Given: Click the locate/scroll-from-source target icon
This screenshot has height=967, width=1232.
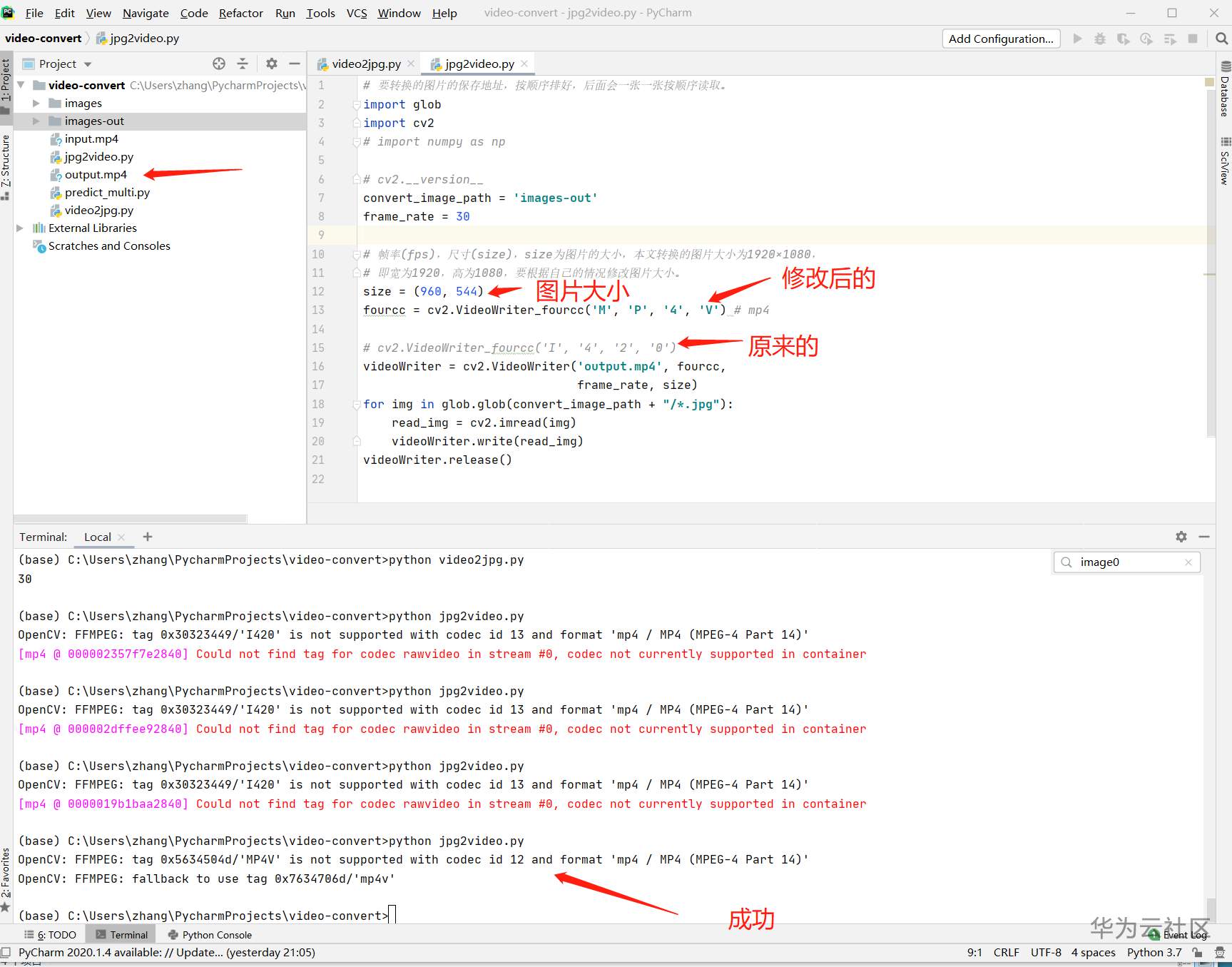Looking at the screenshot, I should click(219, 64).
